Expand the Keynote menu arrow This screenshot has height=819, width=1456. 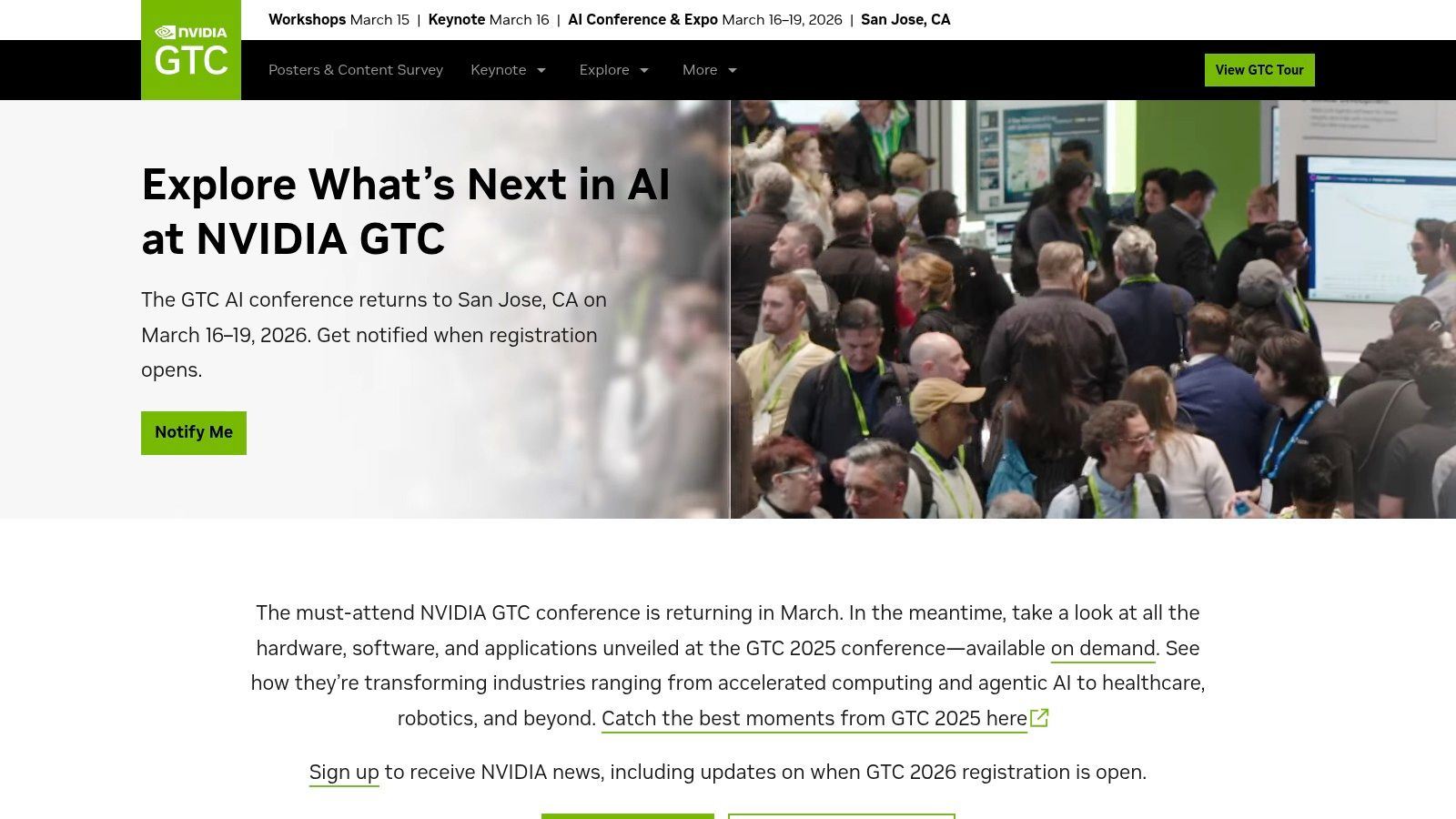[x=541, y=70]
